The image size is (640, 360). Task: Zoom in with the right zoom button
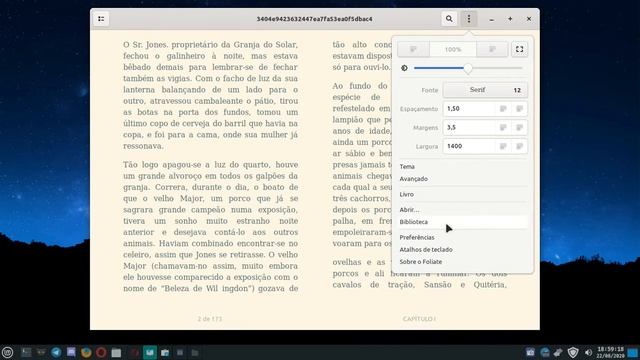point(492,49)
